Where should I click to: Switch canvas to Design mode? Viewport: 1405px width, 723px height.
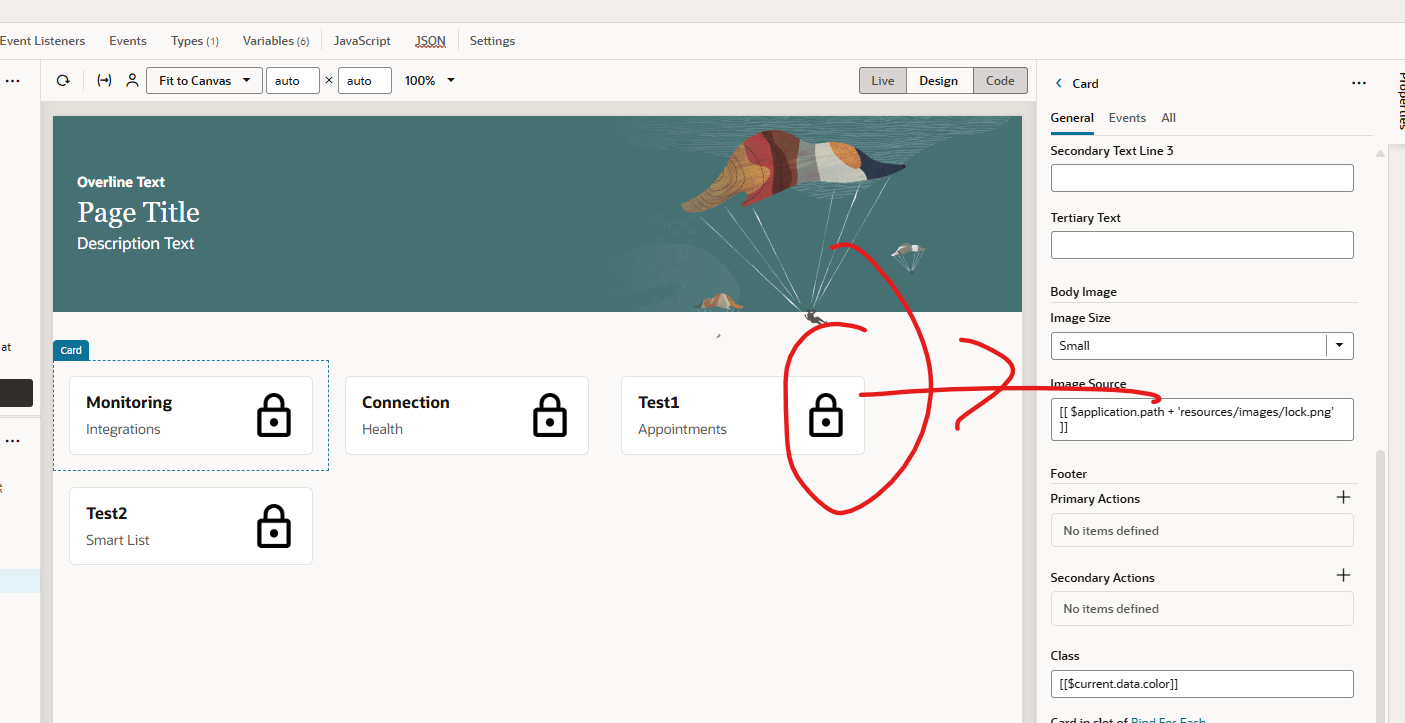(x=939, y=81)
